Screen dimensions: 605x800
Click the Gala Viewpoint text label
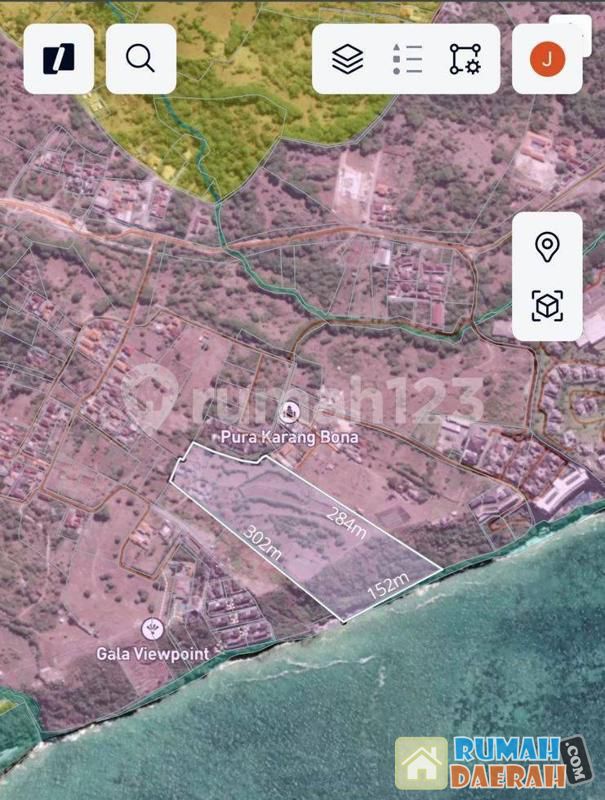point(153,654)
